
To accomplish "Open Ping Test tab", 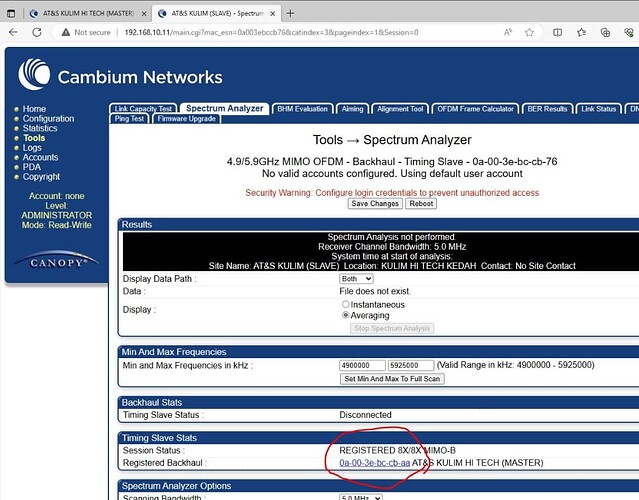I will pos(129,119).
